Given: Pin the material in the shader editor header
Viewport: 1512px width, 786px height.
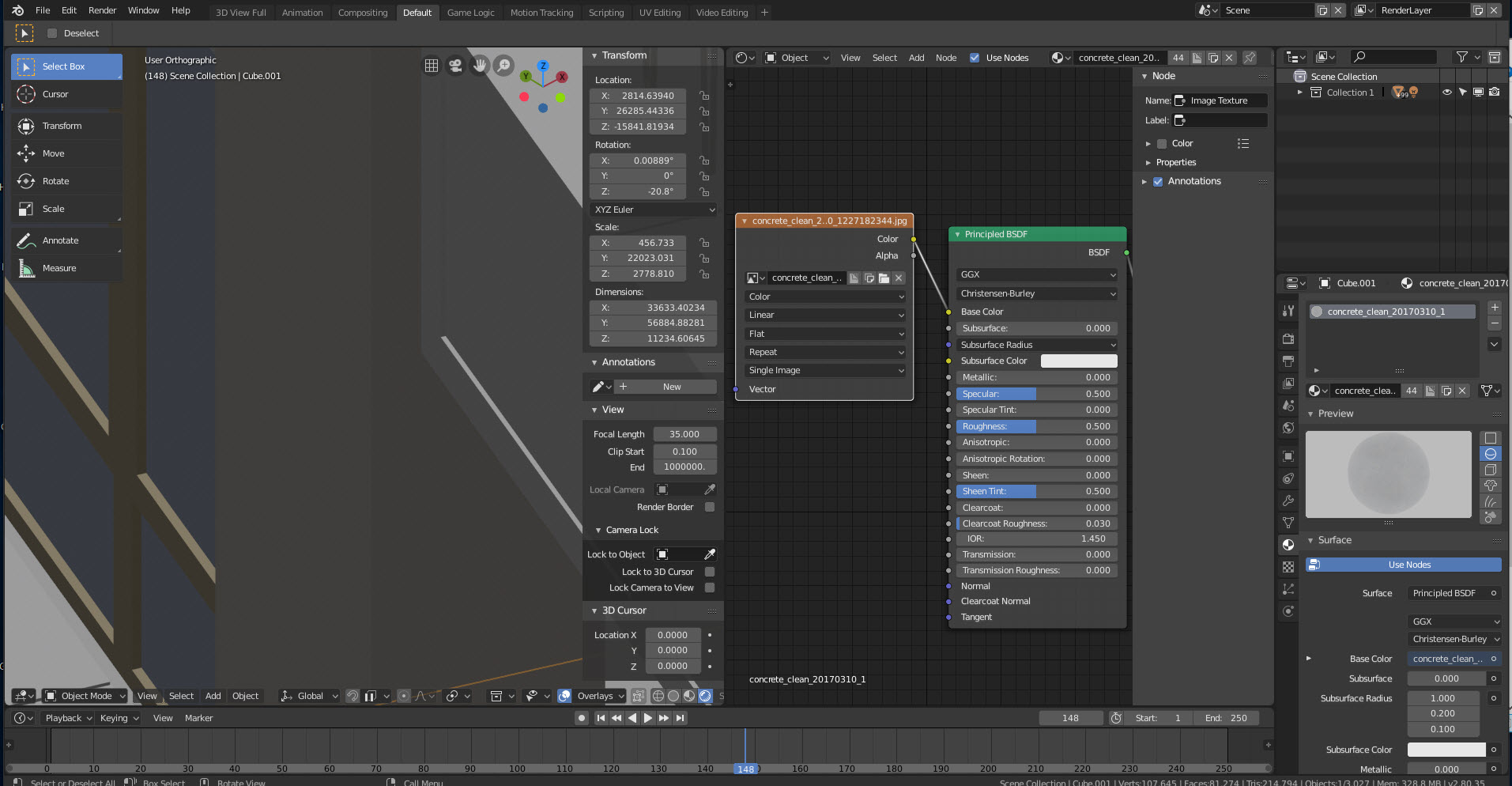Looking at the screenshot, I should point(1250,57).
